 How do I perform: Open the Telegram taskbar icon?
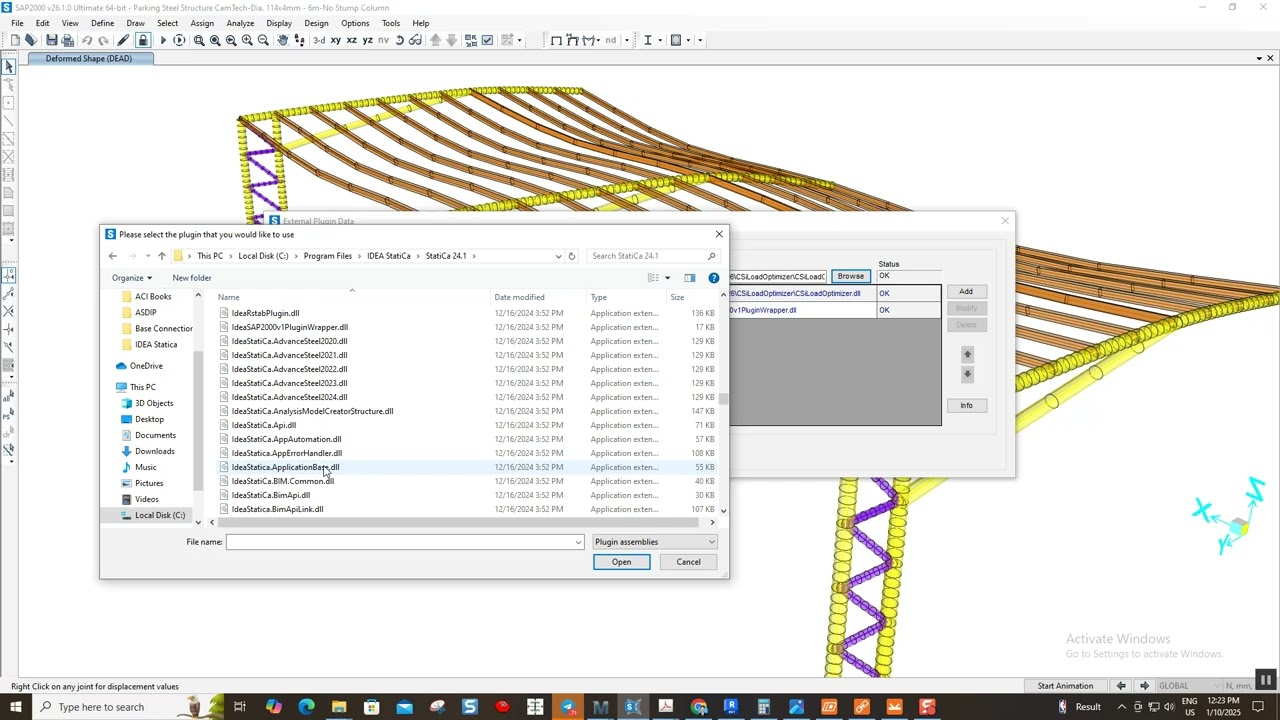click(x=568, y=707)
